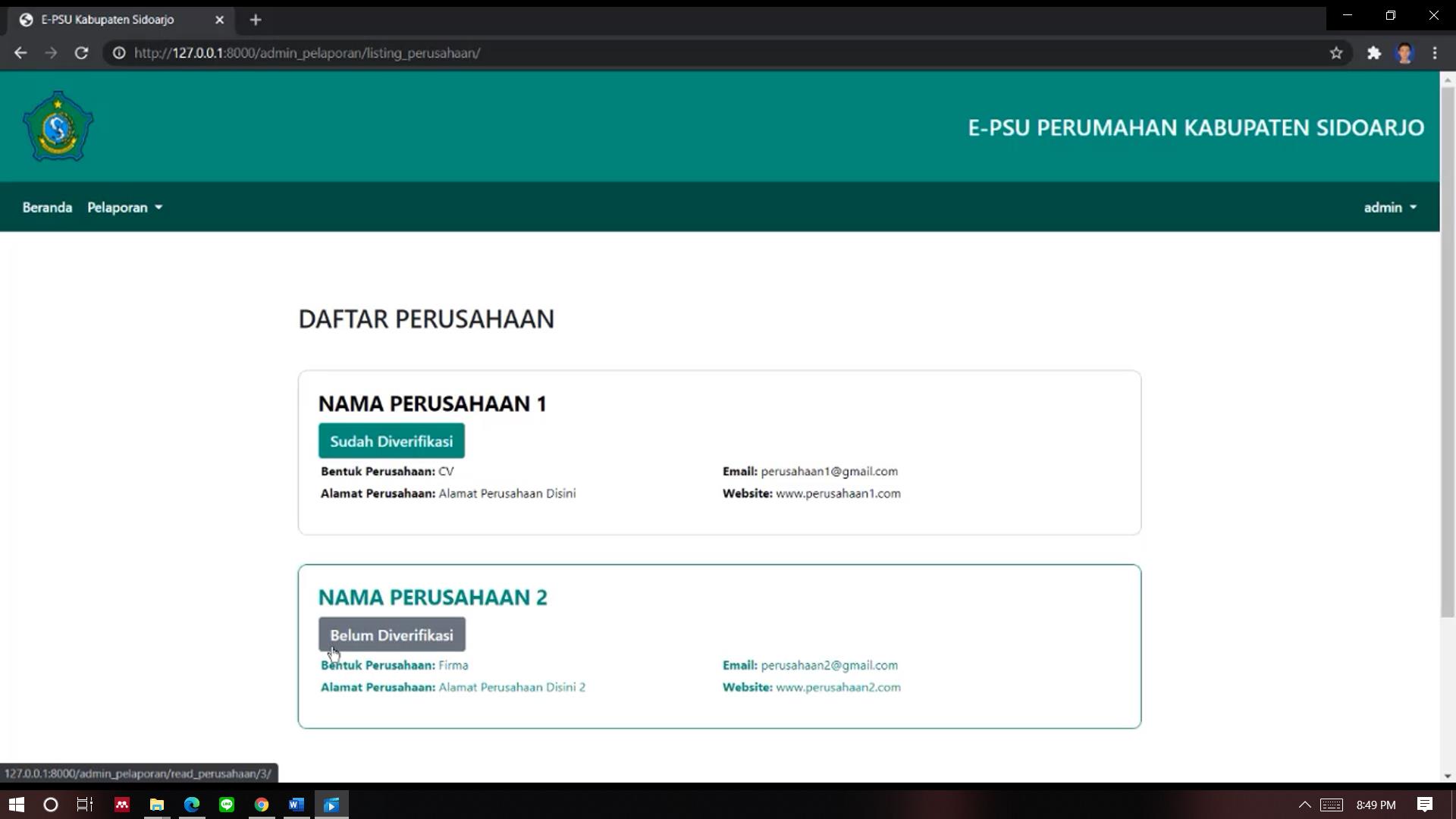Click the Sudah Diverifikasi button
The width and height of the screenshot is (1456, 819).
[391, 441]
